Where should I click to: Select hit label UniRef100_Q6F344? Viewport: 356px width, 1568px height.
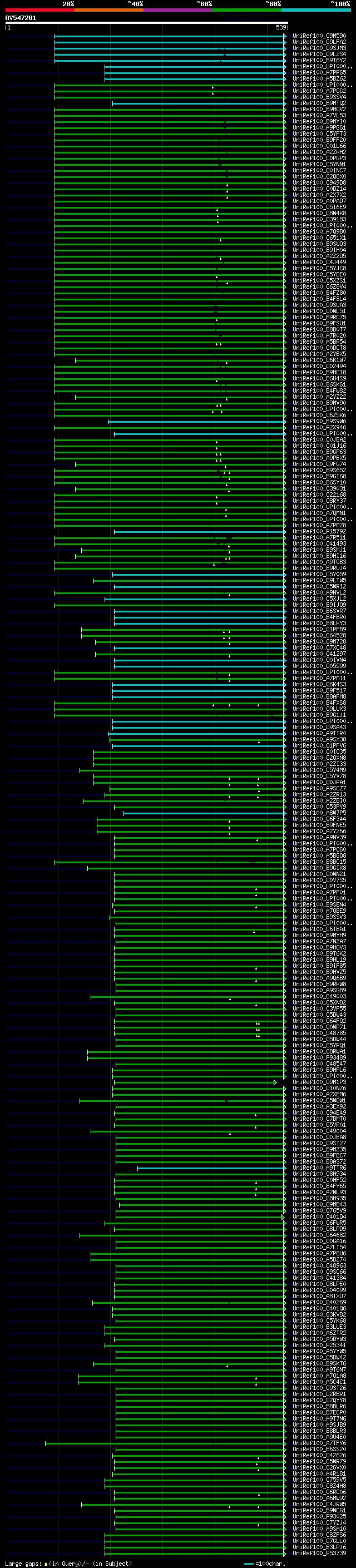pos(319,819)
